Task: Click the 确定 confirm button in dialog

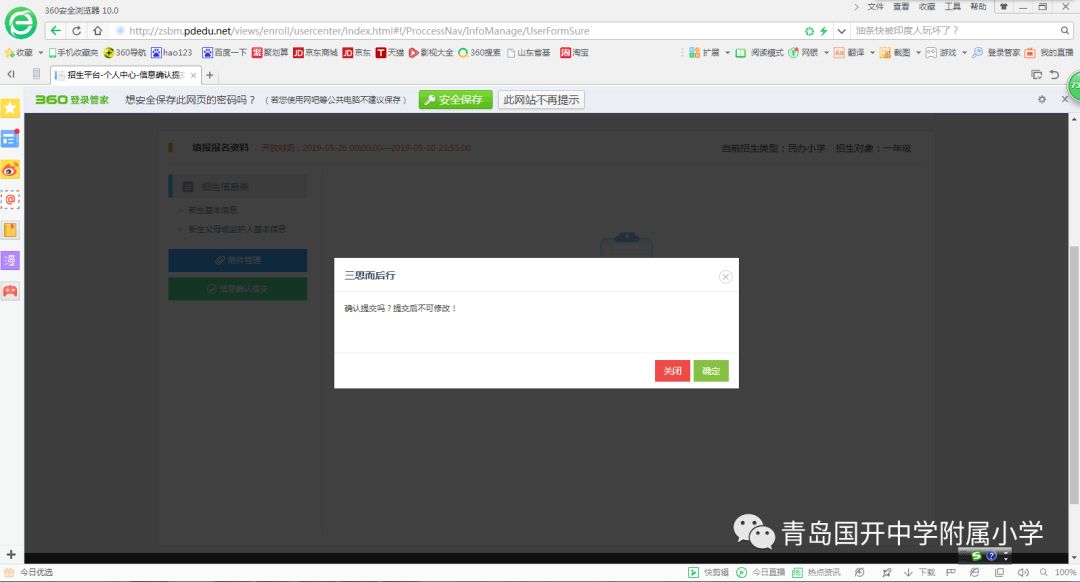Action: click(711, 371)
